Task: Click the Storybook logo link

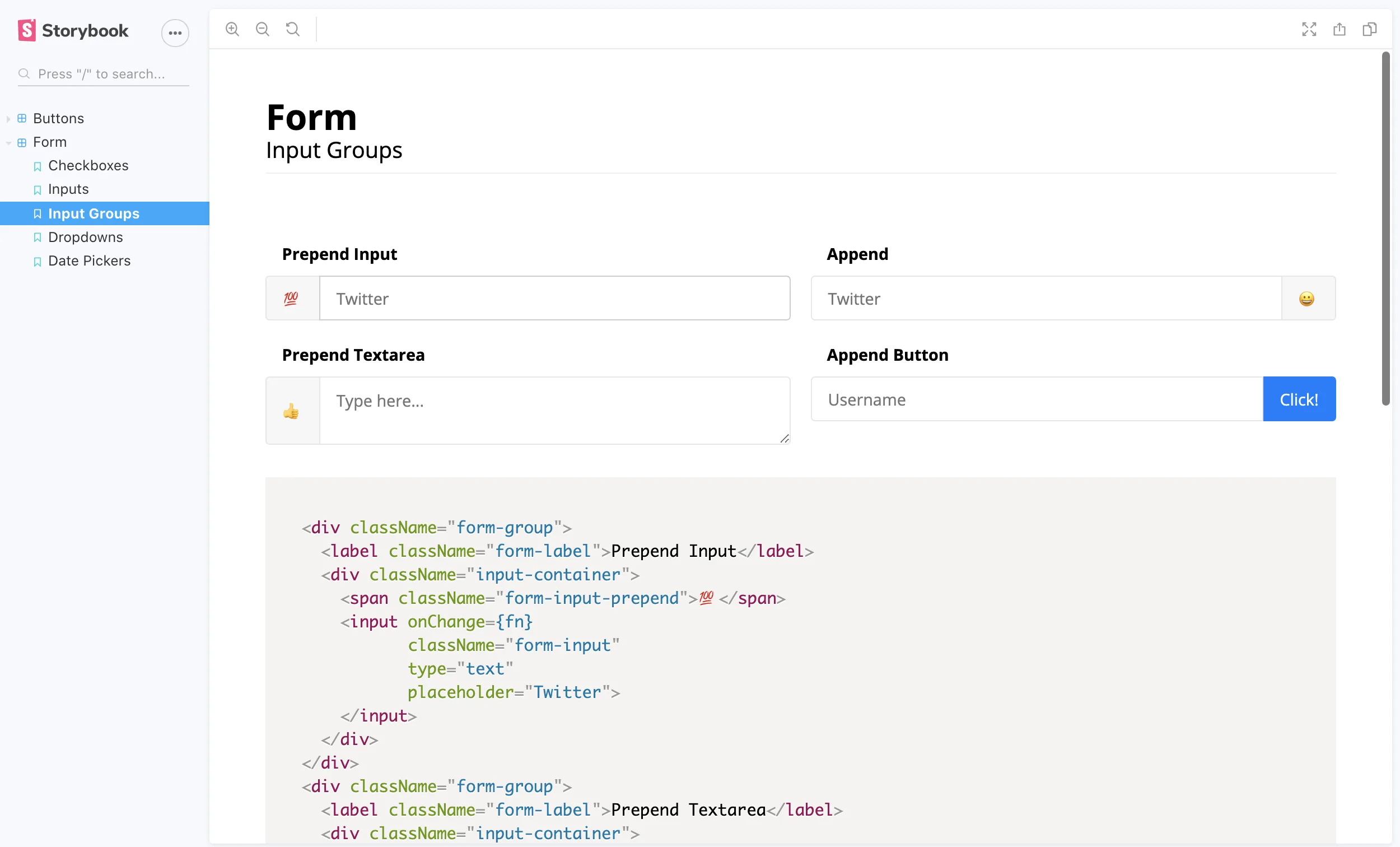Action: pos(73,31)
